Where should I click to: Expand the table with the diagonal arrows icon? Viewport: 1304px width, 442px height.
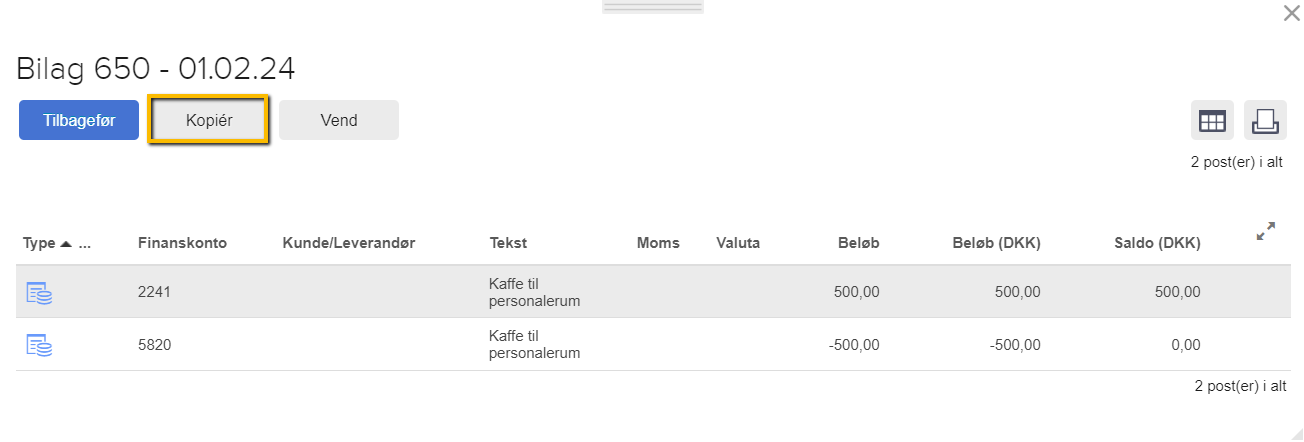point(1265,232)
